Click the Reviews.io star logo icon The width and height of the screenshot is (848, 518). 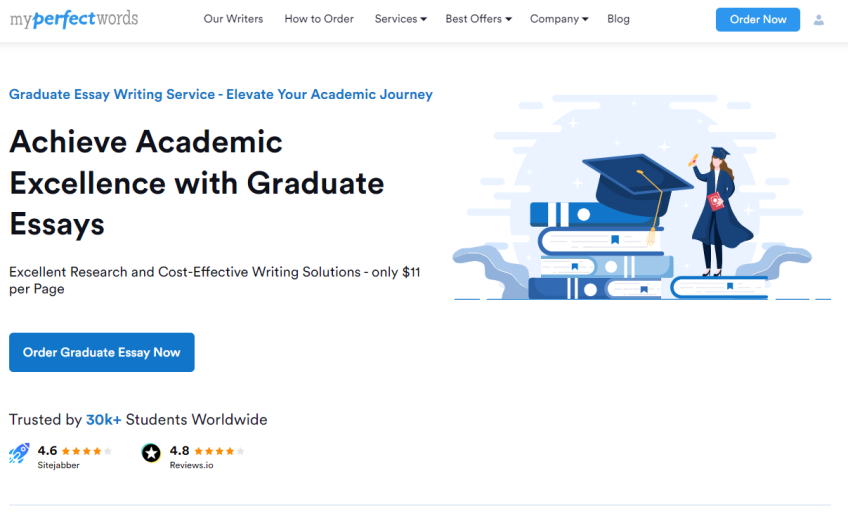tap(151, 453)
